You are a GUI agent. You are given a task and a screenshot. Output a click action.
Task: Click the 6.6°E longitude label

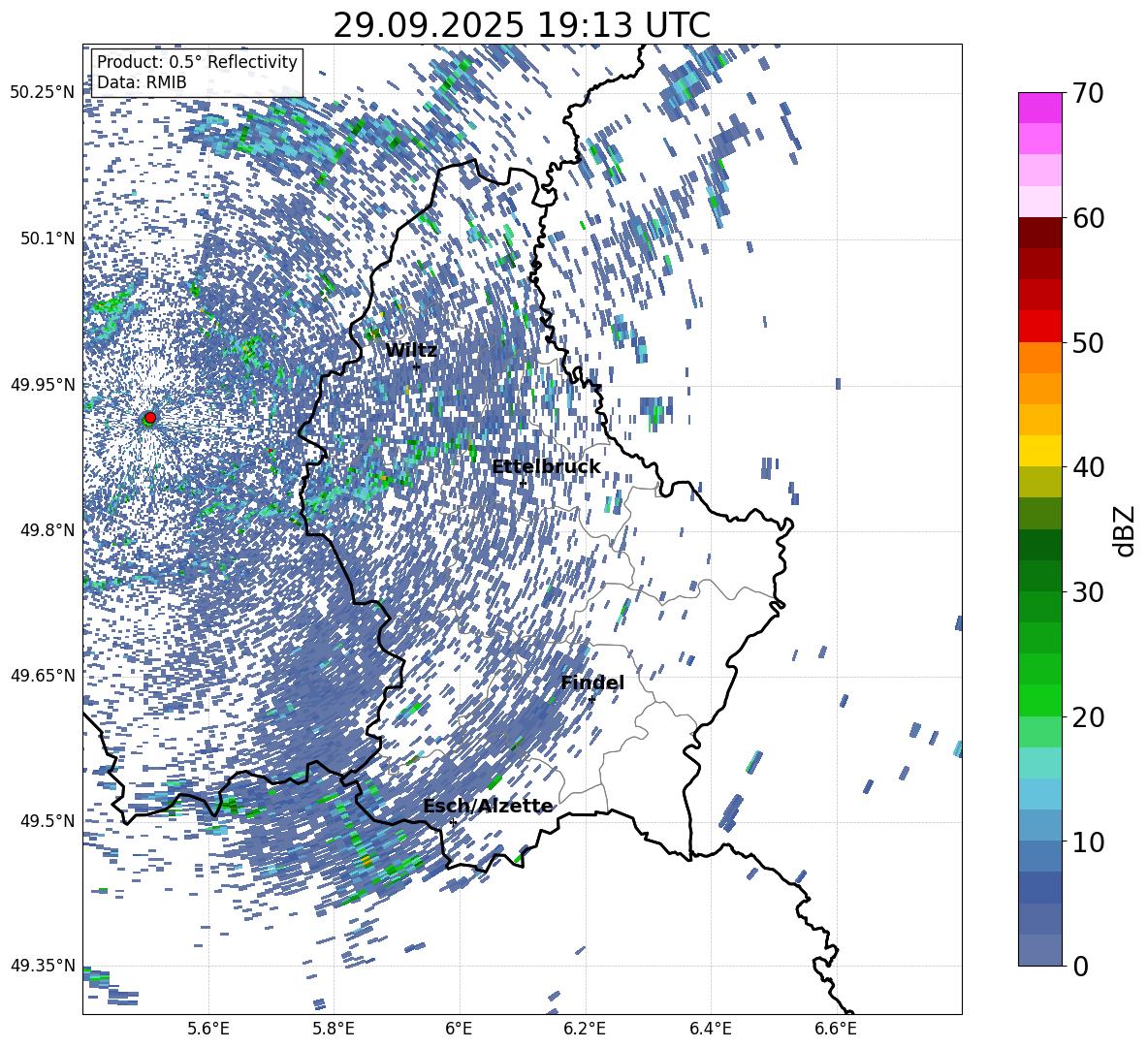point(836,1029)
